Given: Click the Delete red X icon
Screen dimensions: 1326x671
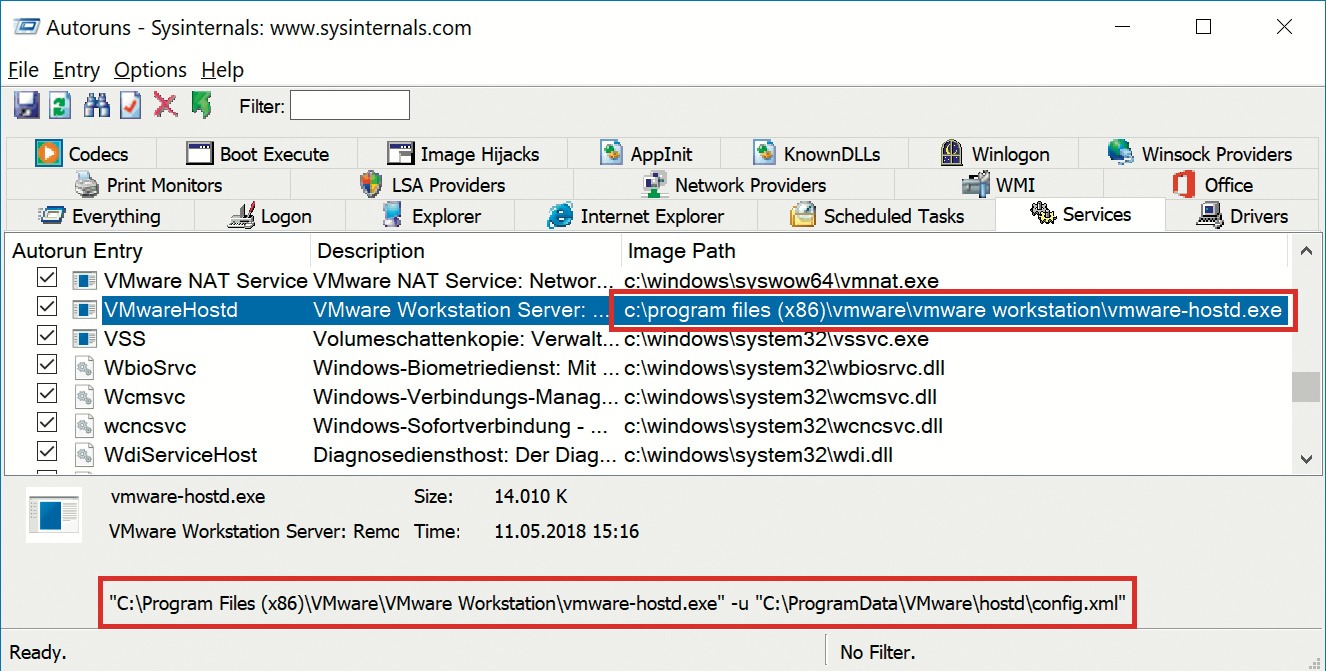Looking at the screenshot, I should coord(165,105).
